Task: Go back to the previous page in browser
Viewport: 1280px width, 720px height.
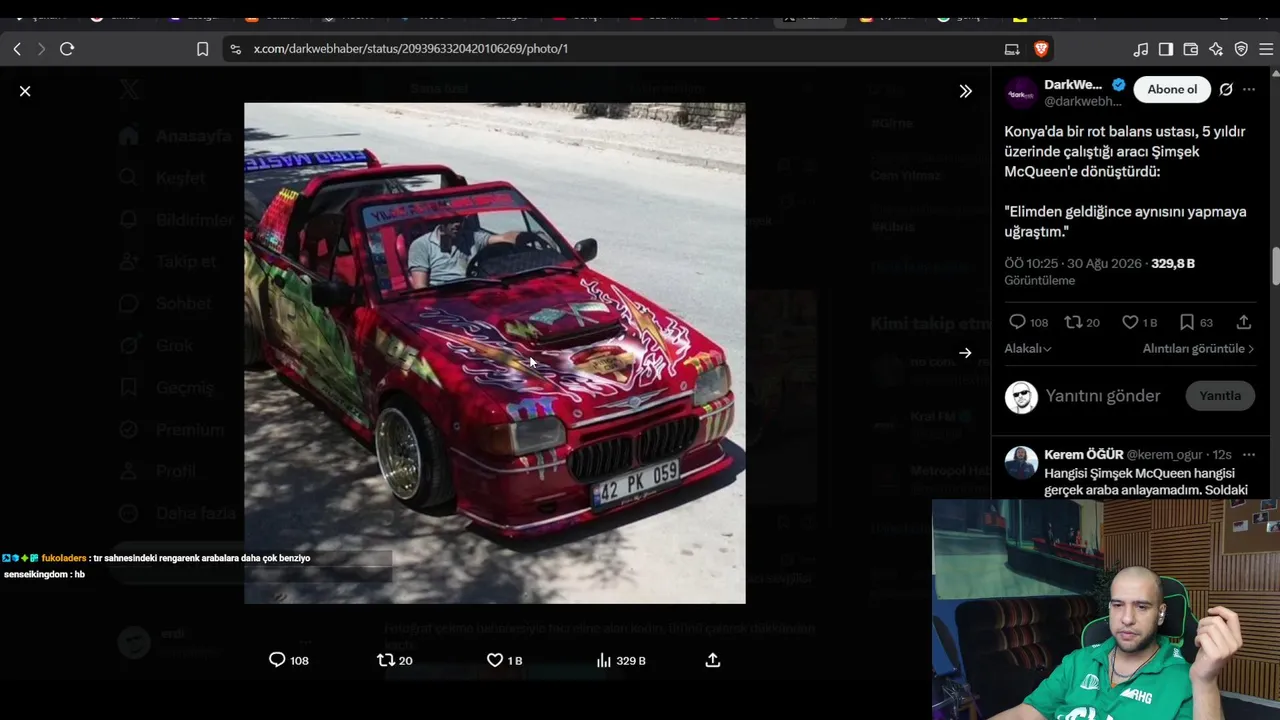Action: 17,48
